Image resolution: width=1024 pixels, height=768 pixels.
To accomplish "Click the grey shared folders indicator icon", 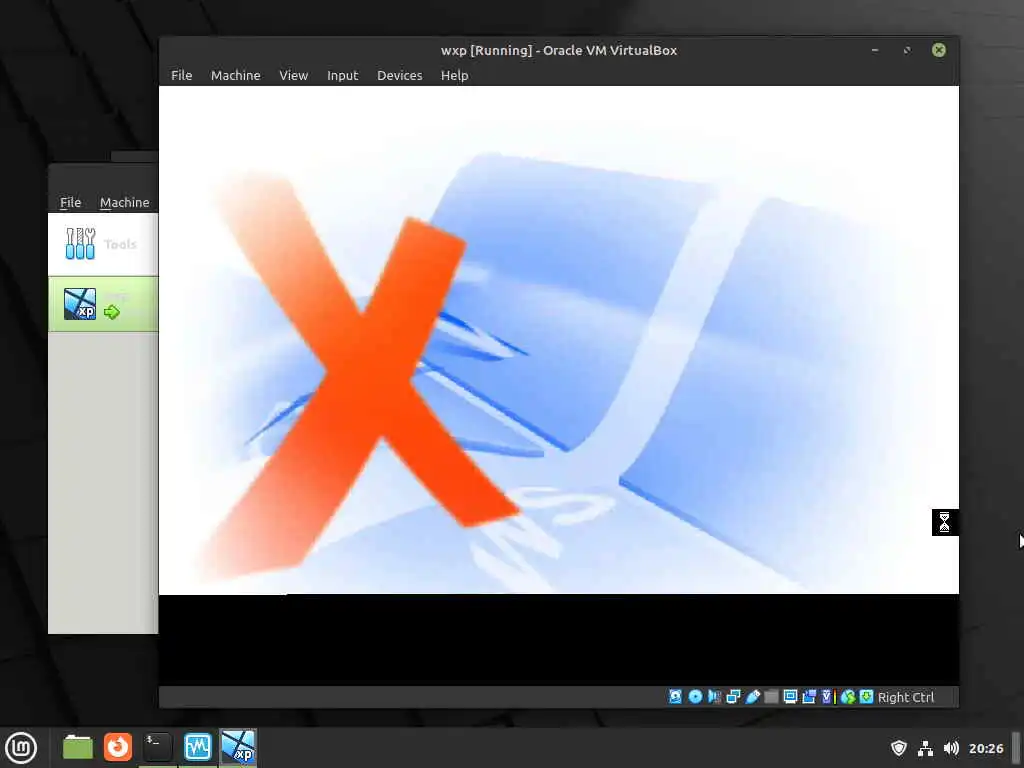I will coord(771,697).
